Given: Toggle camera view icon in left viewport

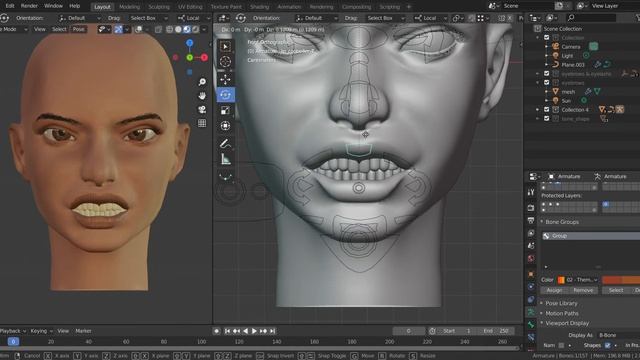Looking at the screenshot, I should (x=202, y=109).
